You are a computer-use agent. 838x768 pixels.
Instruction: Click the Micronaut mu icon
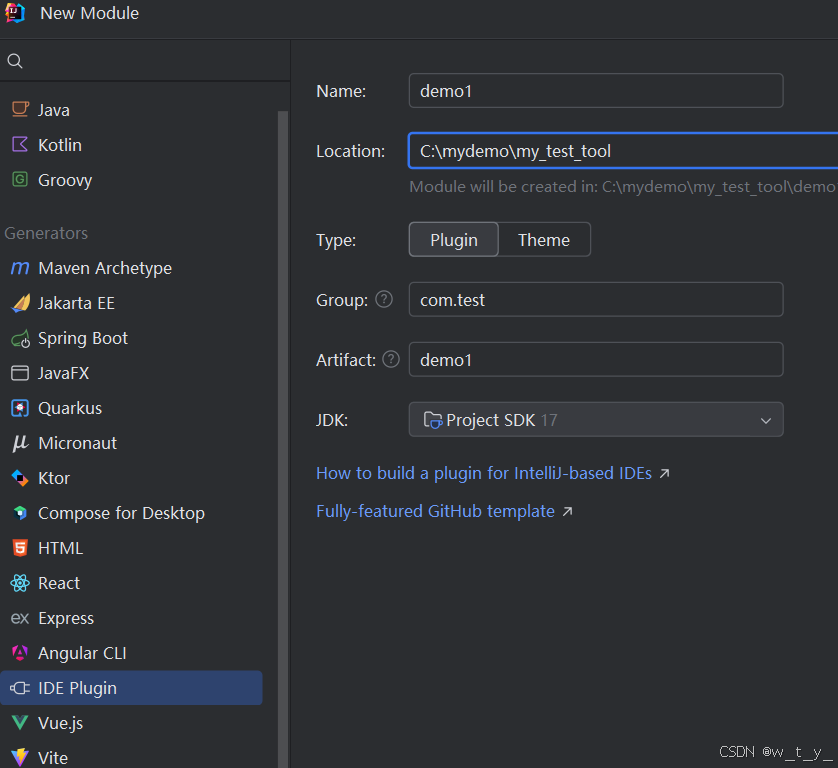20,443
